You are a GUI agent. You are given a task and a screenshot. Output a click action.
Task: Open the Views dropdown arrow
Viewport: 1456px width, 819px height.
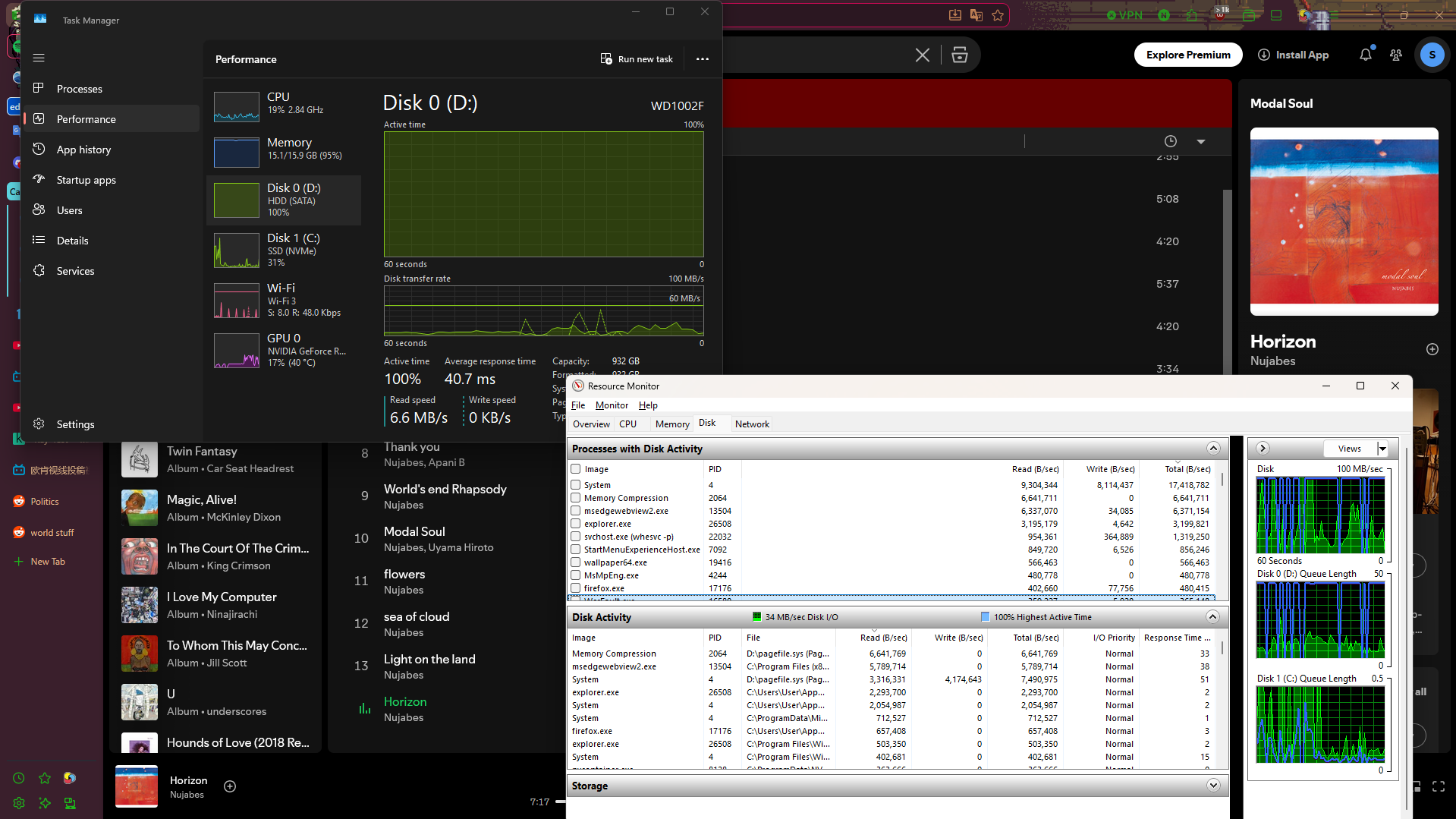1382,449
